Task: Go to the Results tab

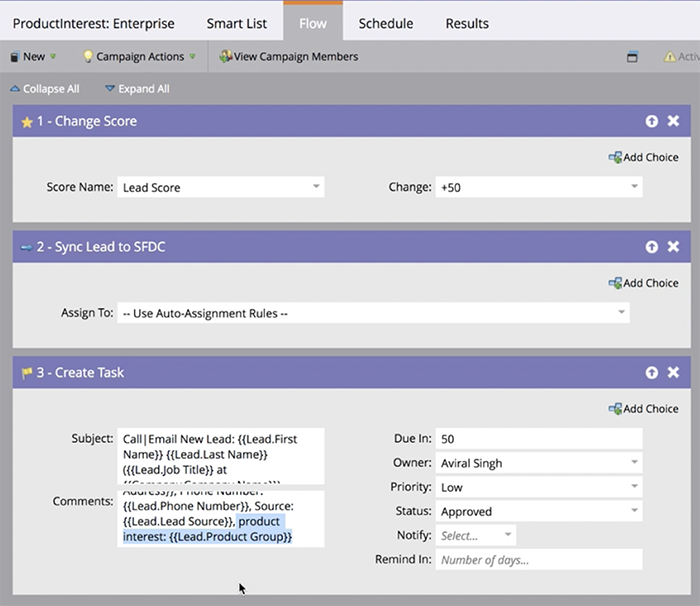Action: [x=467, y=23]
